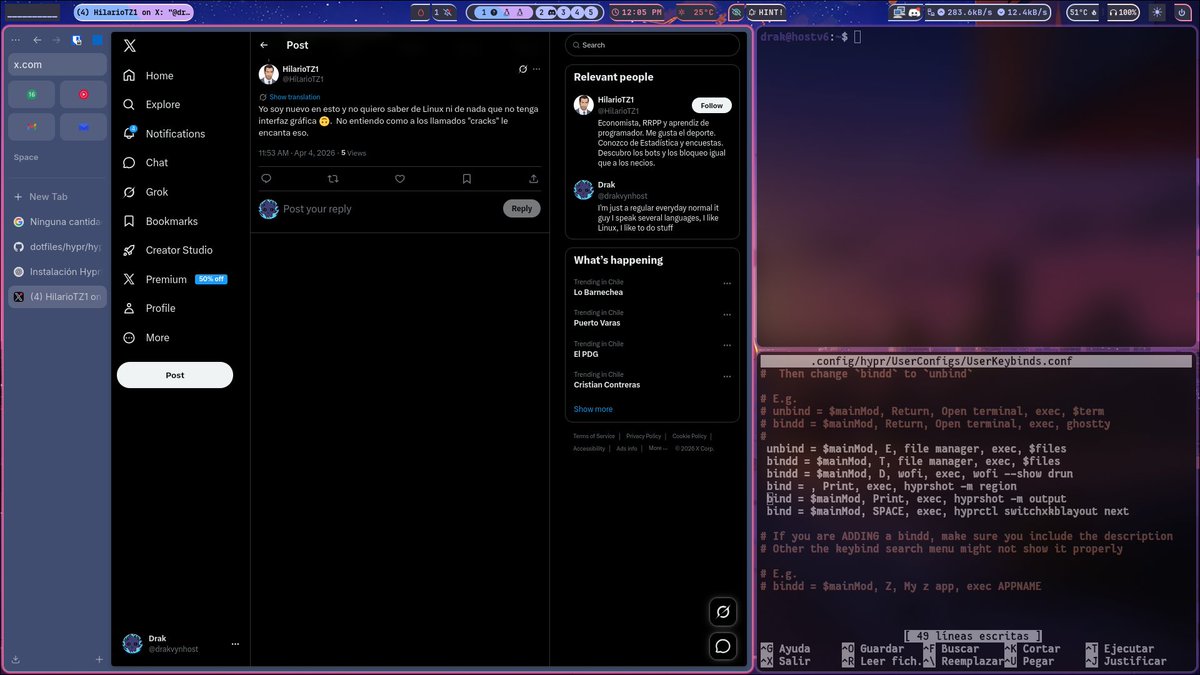Click the white Post button
Image resolution: width=1200 pixels, height=675 pixels.
[175, 375]
